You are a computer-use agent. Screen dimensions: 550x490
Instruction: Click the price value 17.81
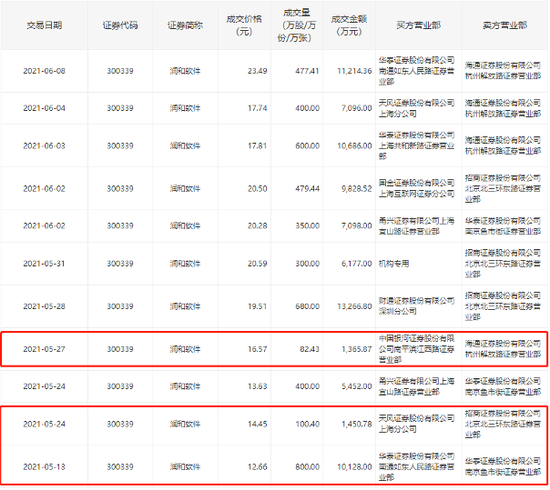point(257,146)
